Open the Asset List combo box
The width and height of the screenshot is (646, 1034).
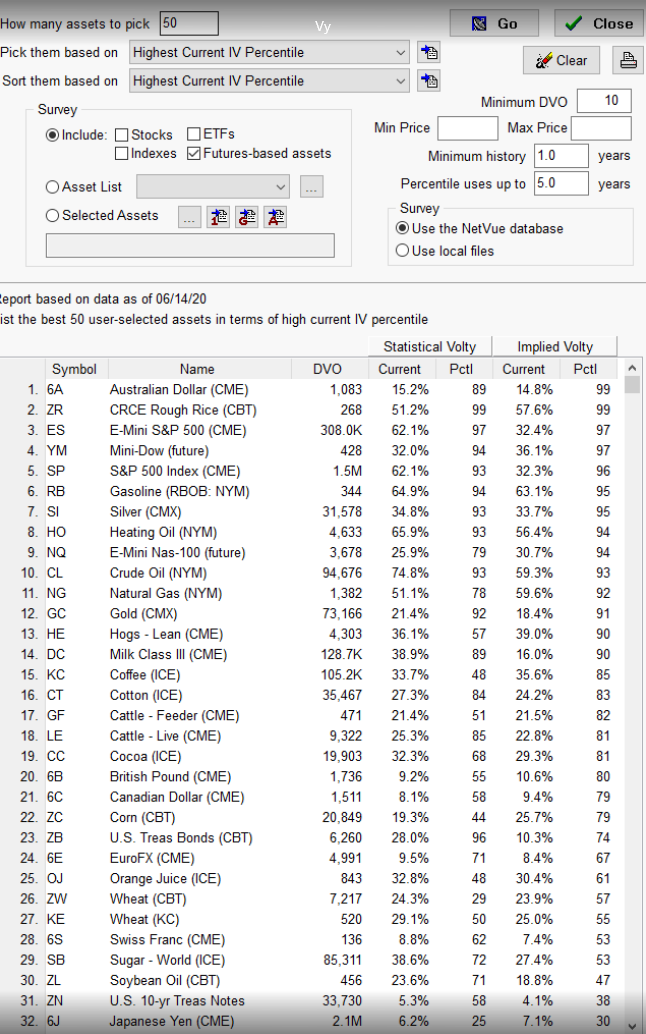[x=212, y=187]
